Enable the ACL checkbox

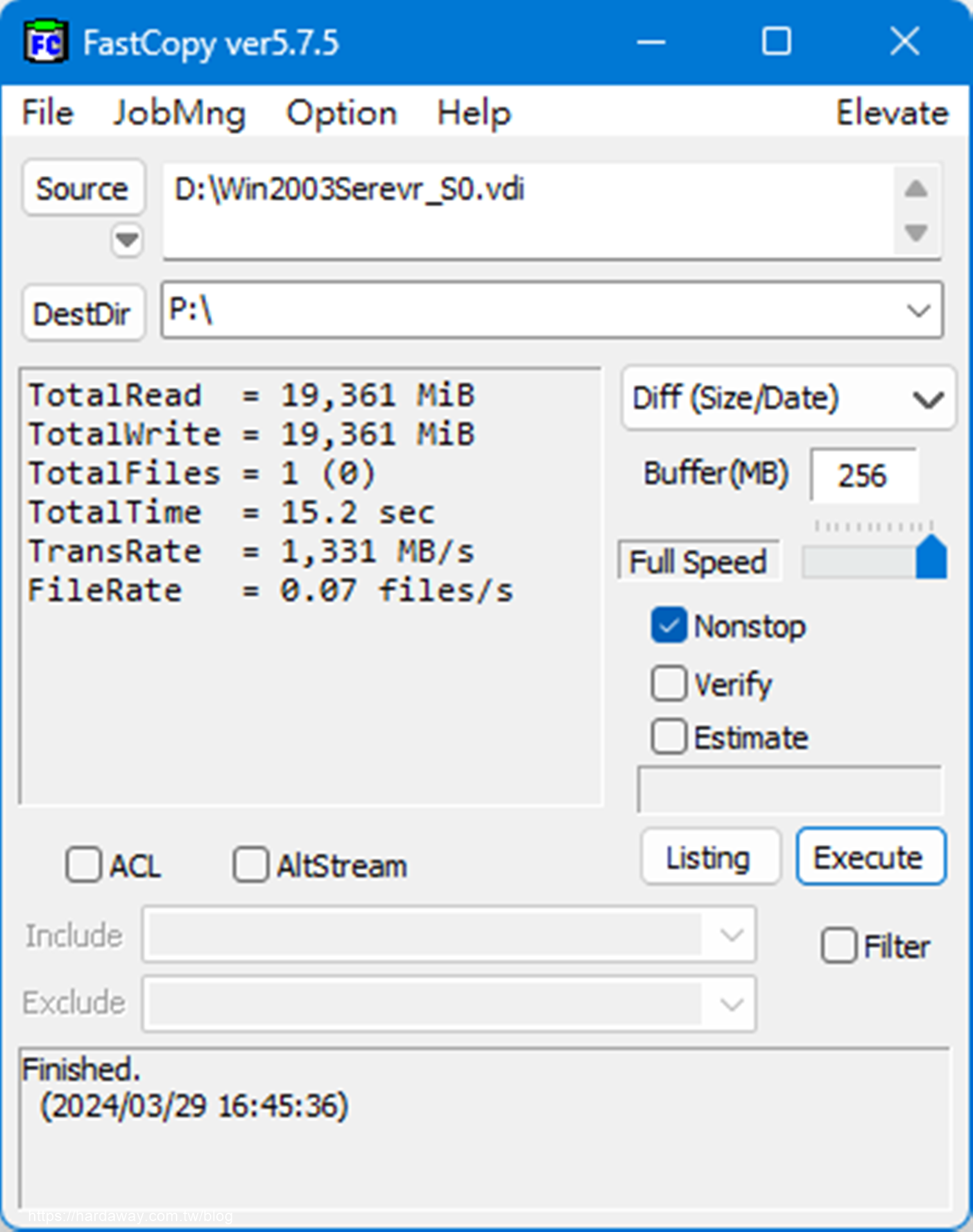[x=83, y=864]
